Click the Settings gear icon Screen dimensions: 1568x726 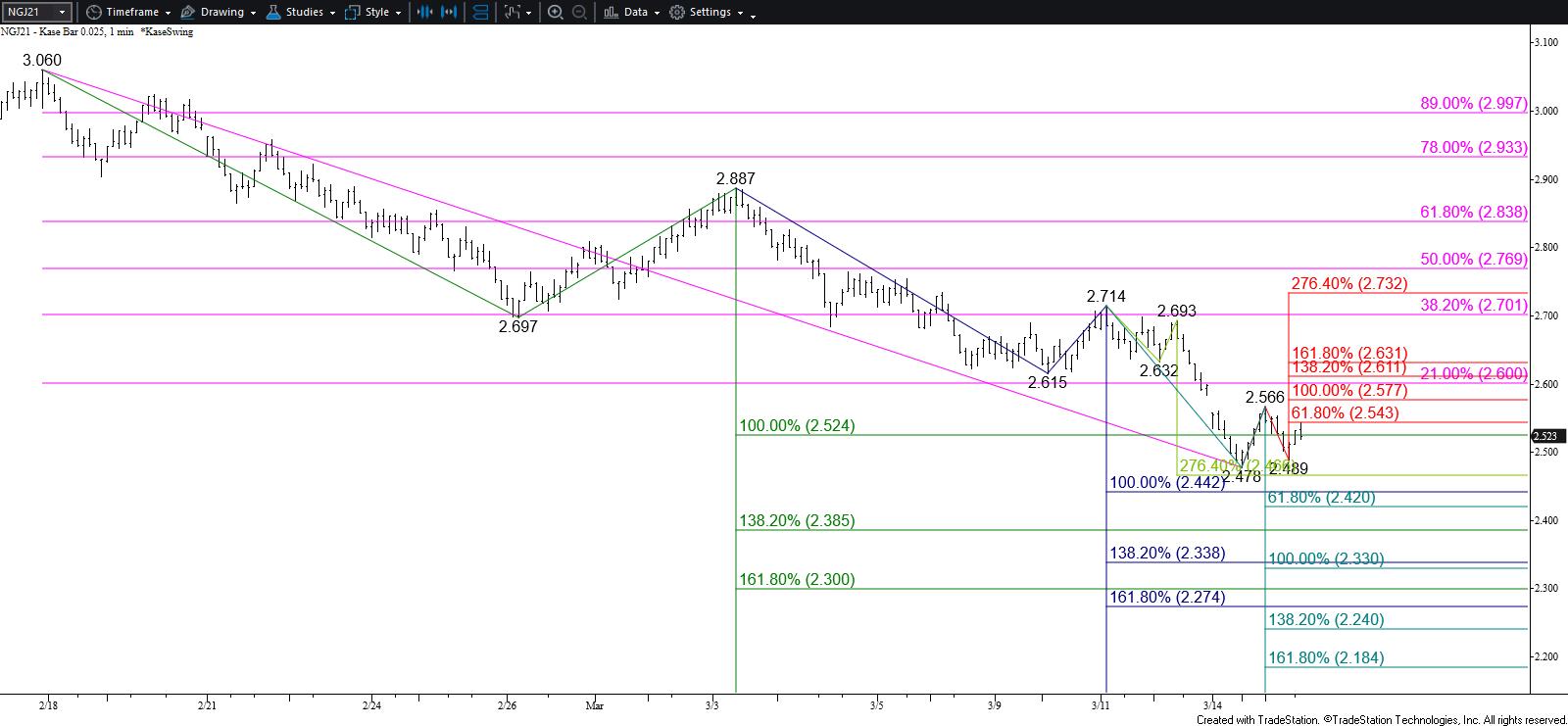(676, 13)
